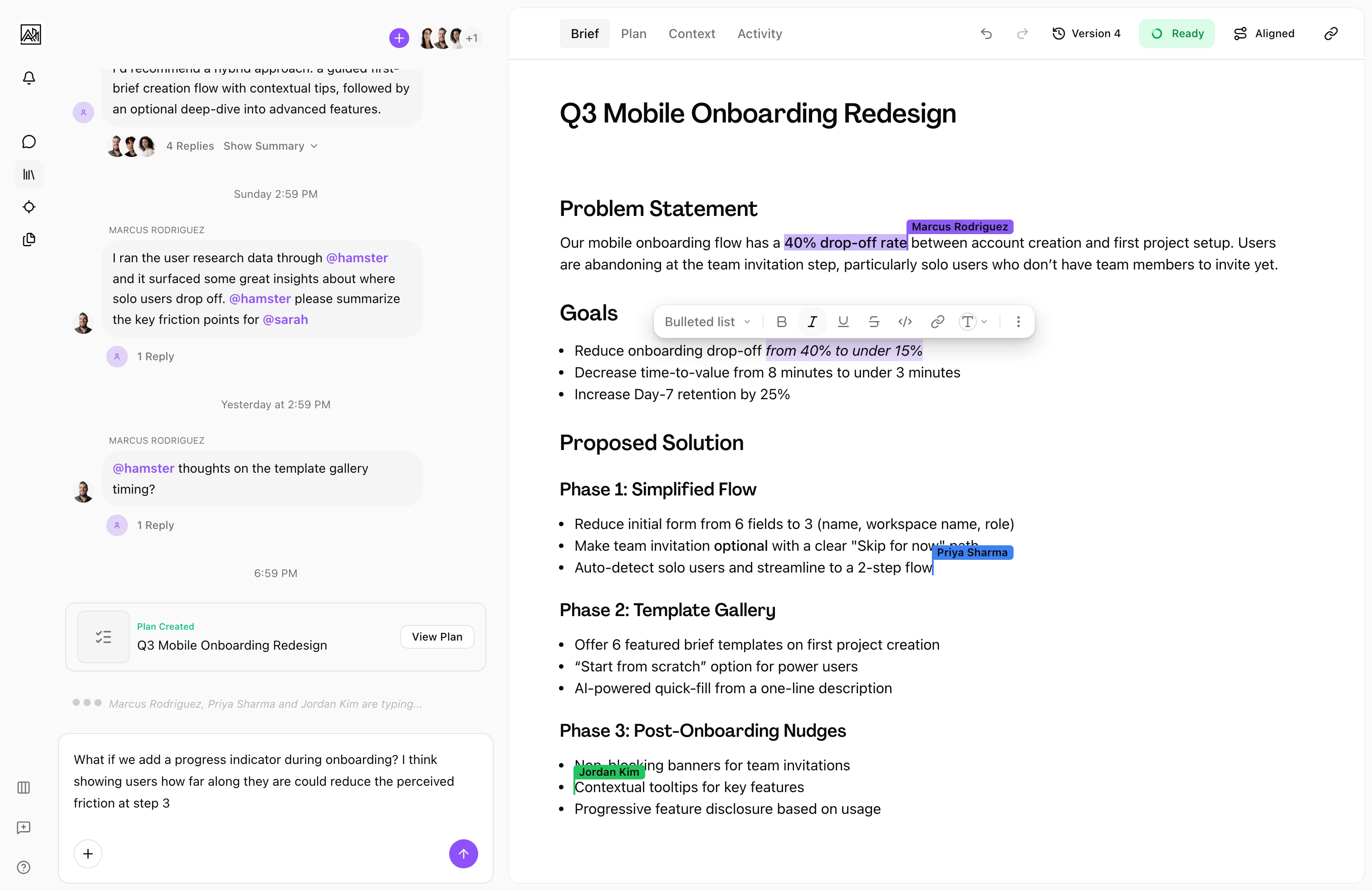Open the Context tab
This screenshot has width=1372, height=891.
click(691, 34)
